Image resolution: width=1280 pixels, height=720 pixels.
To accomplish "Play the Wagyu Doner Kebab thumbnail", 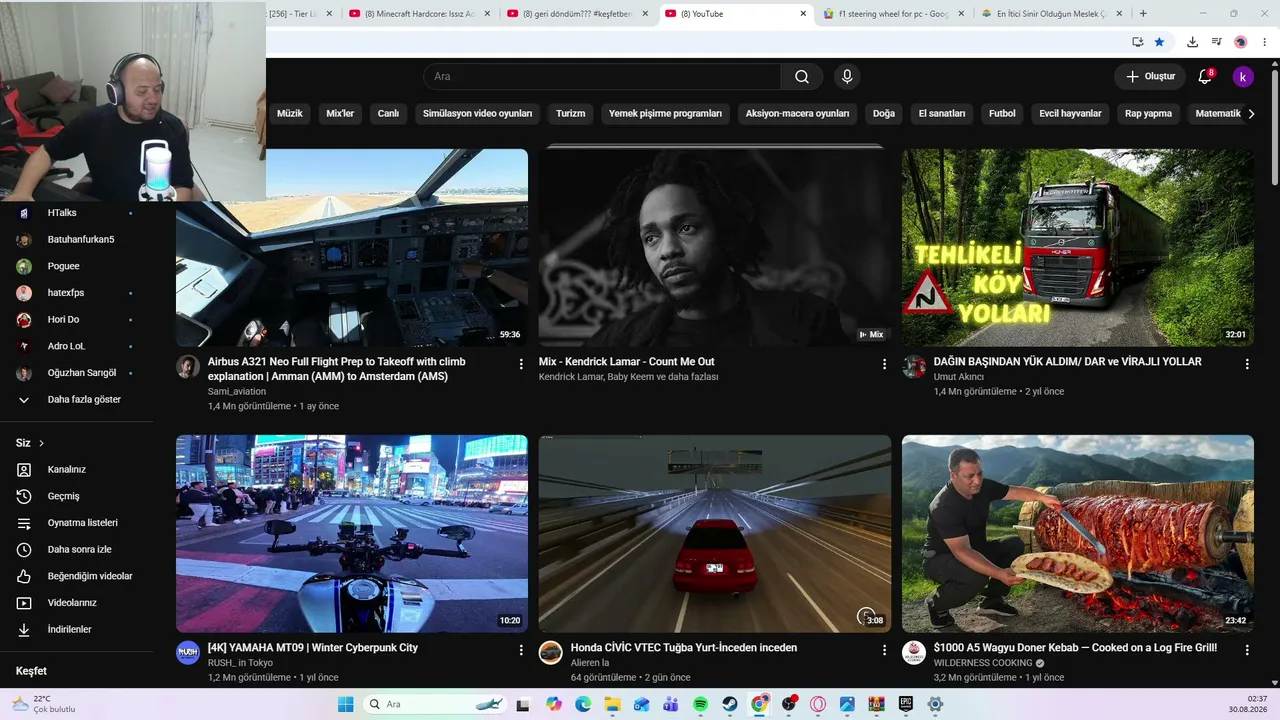I will pos(1078,534).
